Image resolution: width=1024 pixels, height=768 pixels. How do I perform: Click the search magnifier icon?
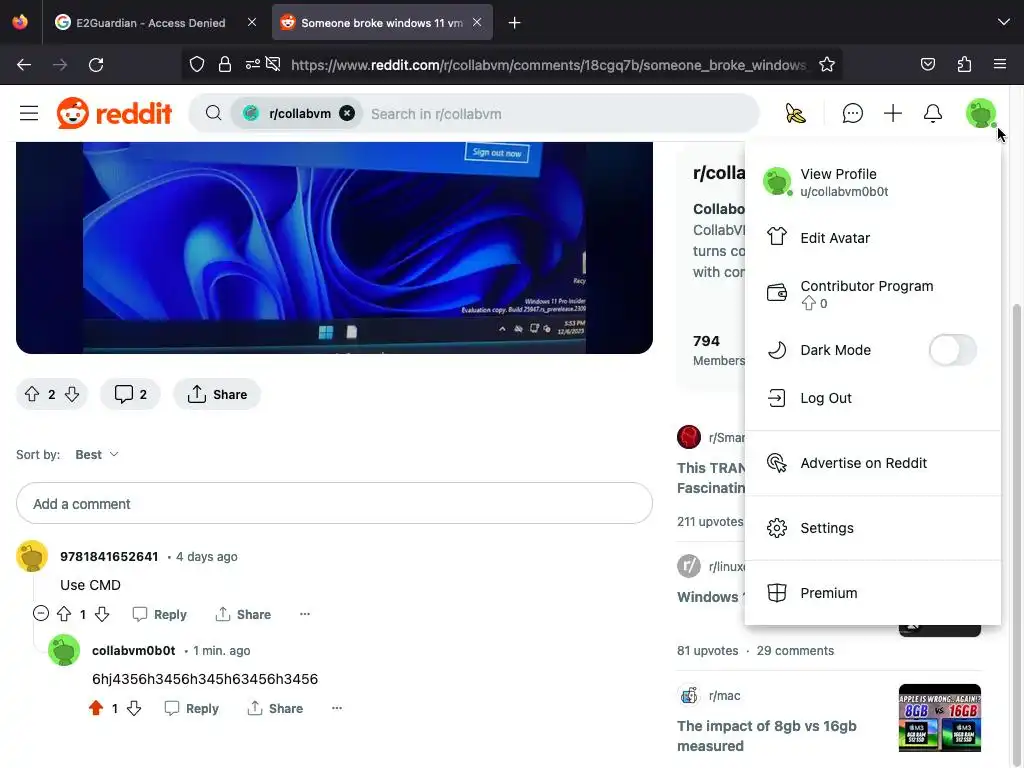coord(213,114)
